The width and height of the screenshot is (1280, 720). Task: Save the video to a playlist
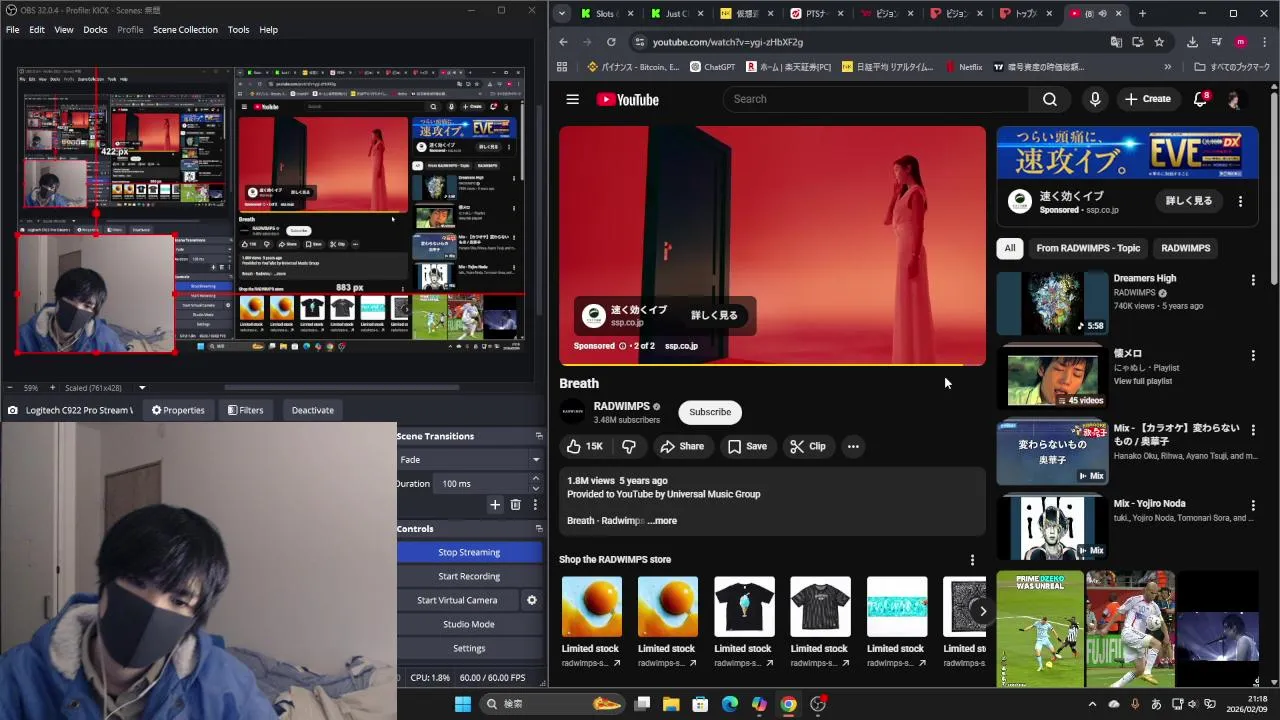coord(747,446)
